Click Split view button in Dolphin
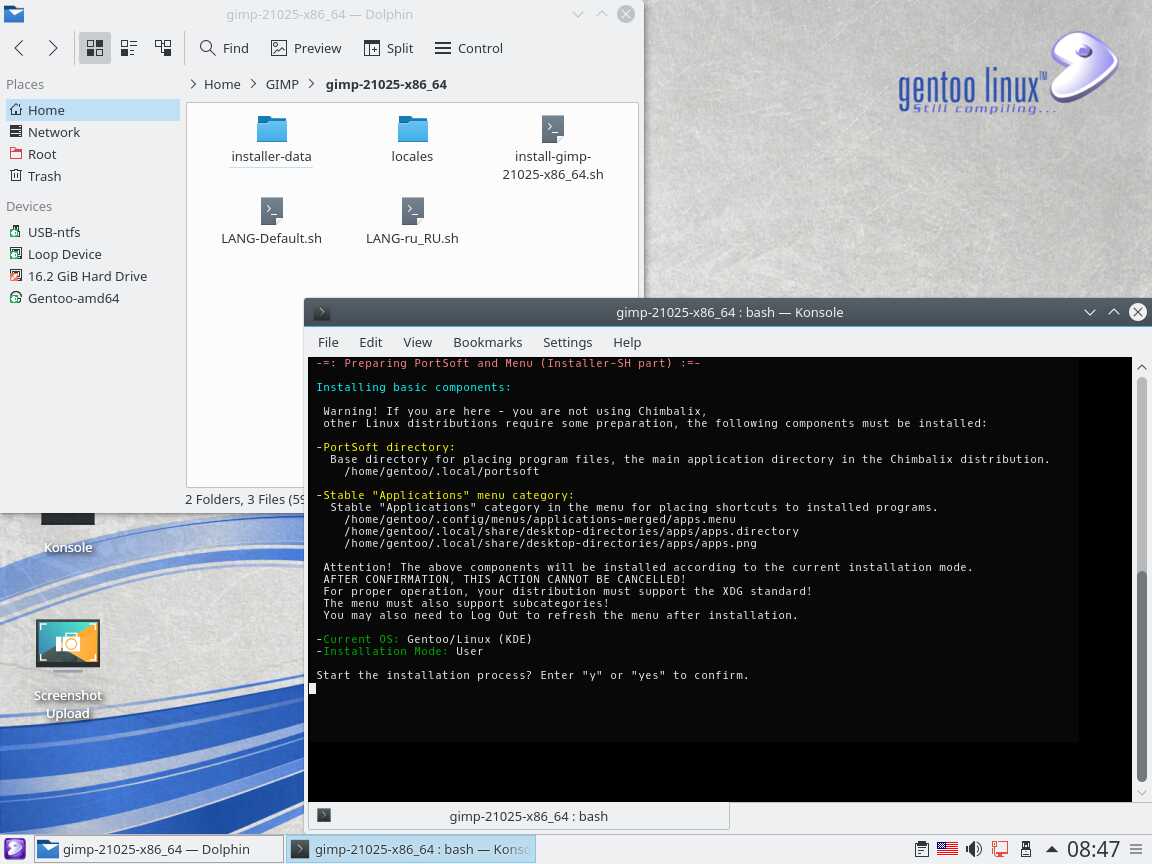Viewport: 1152px width, 864px height. point(389,48)
